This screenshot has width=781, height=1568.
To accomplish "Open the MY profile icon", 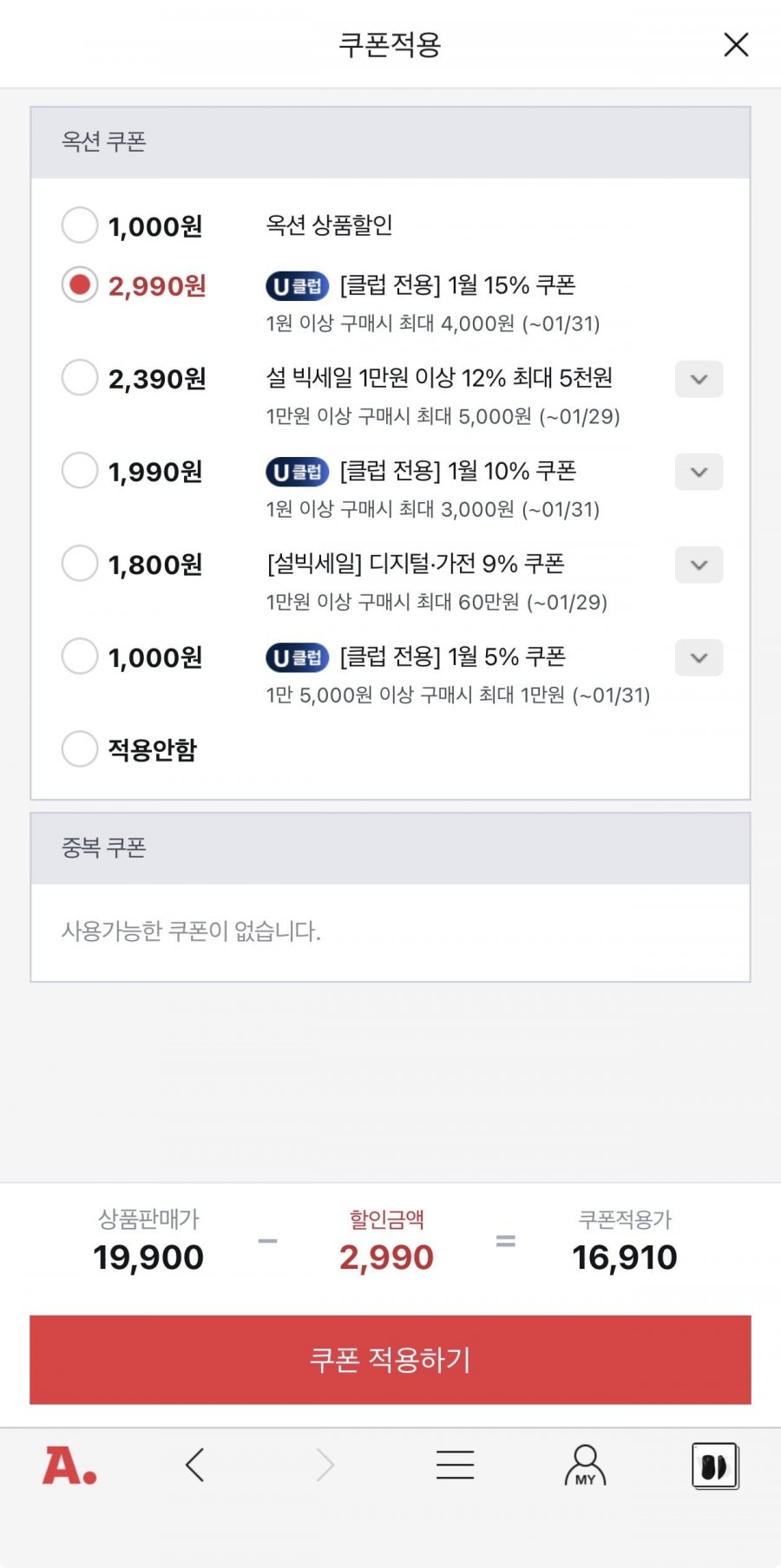I will tap(585, 1466).
